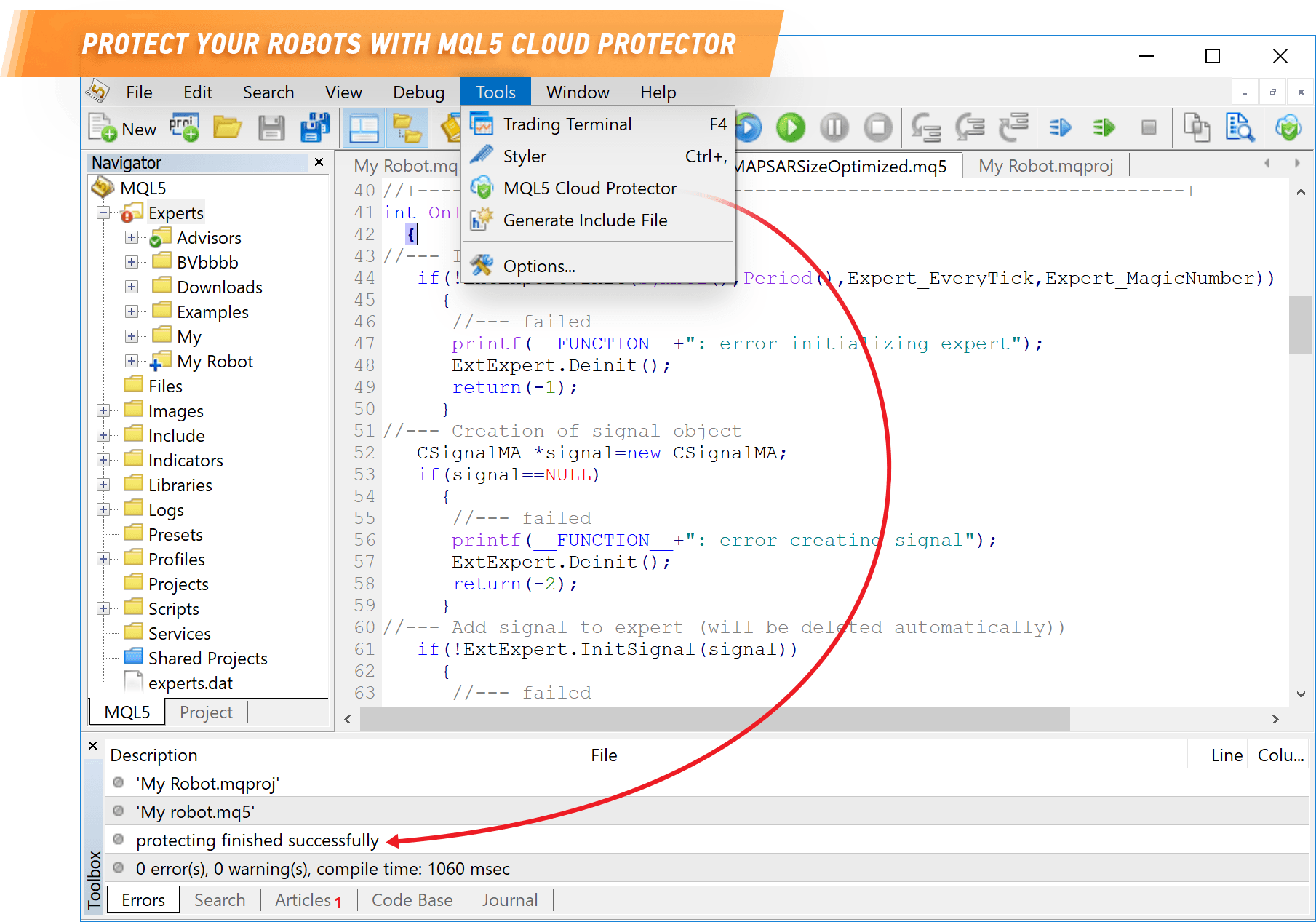Save all files with the multiple-disks icon
Screen dimensions: 1316x922
coord(315,127)
